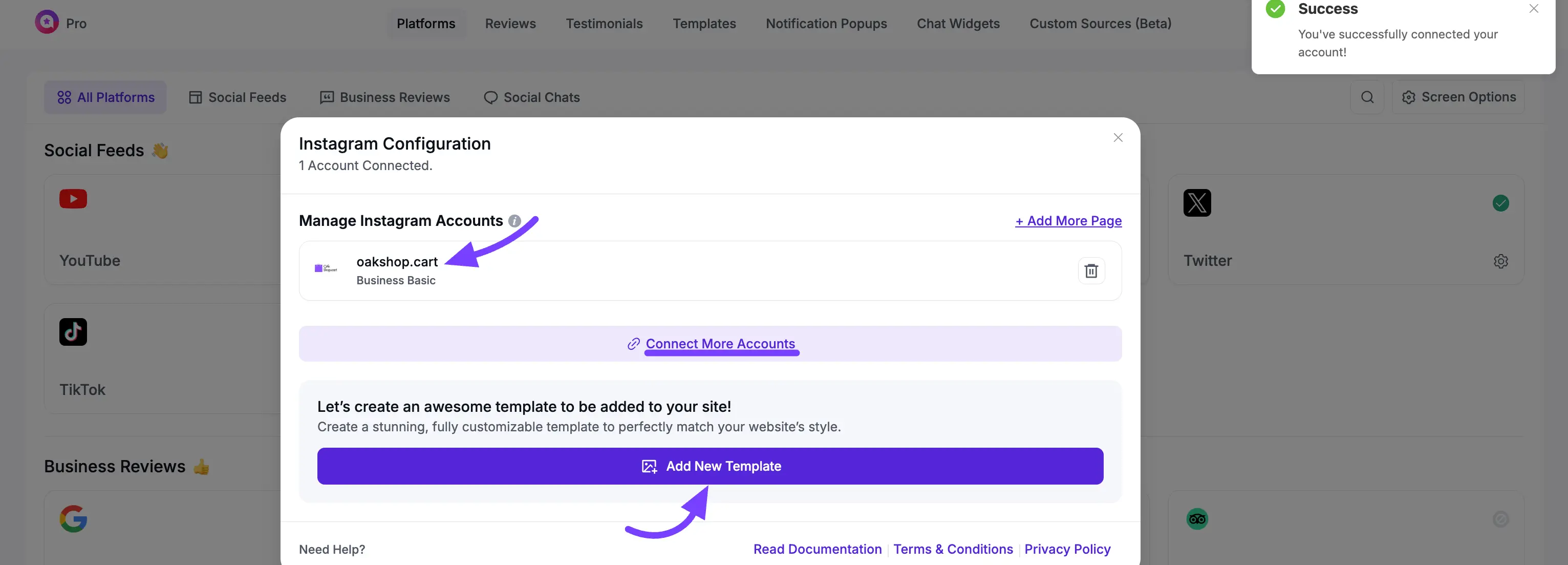Click Add New Template button
This screenshot has width=1568, height=565.
pos(710,466)
